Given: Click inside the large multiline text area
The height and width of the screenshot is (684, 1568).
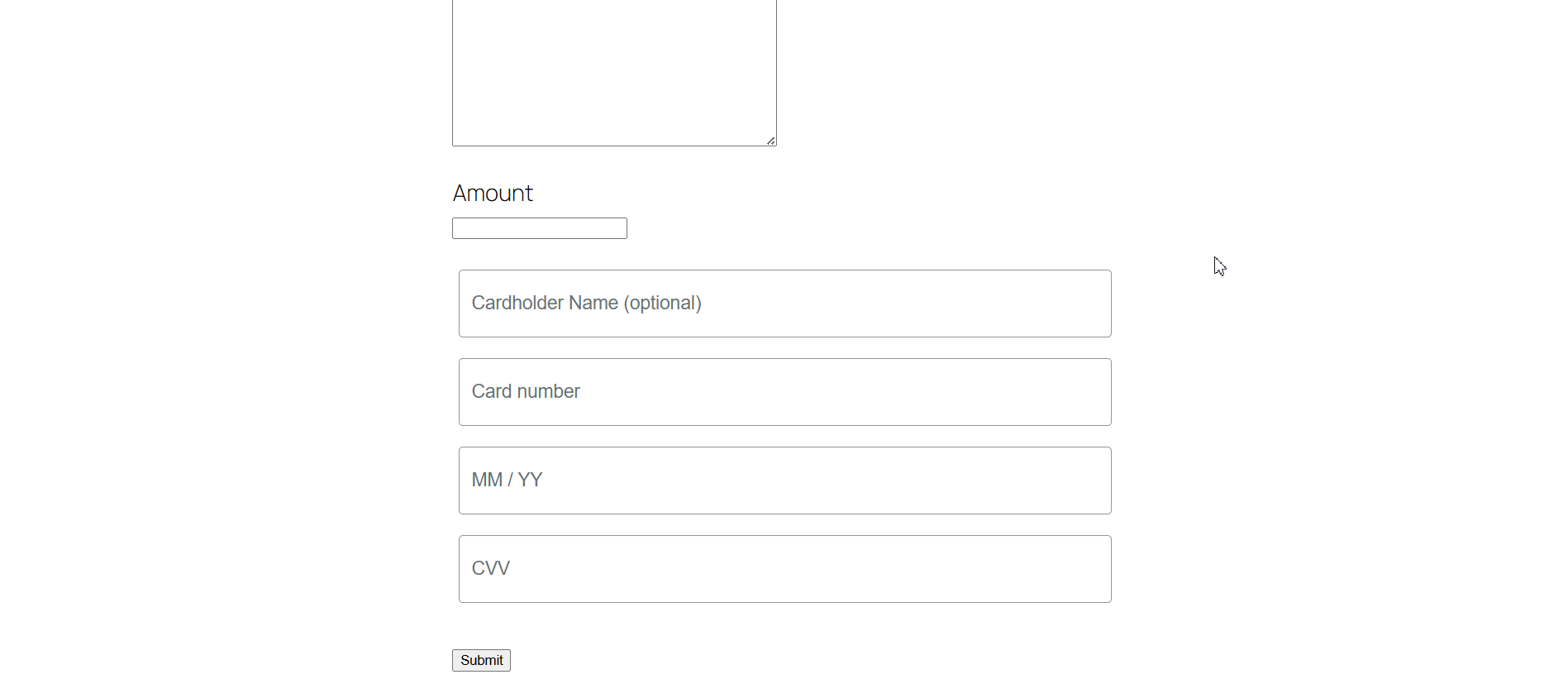Looking at the screenshot, I should 614,73.
